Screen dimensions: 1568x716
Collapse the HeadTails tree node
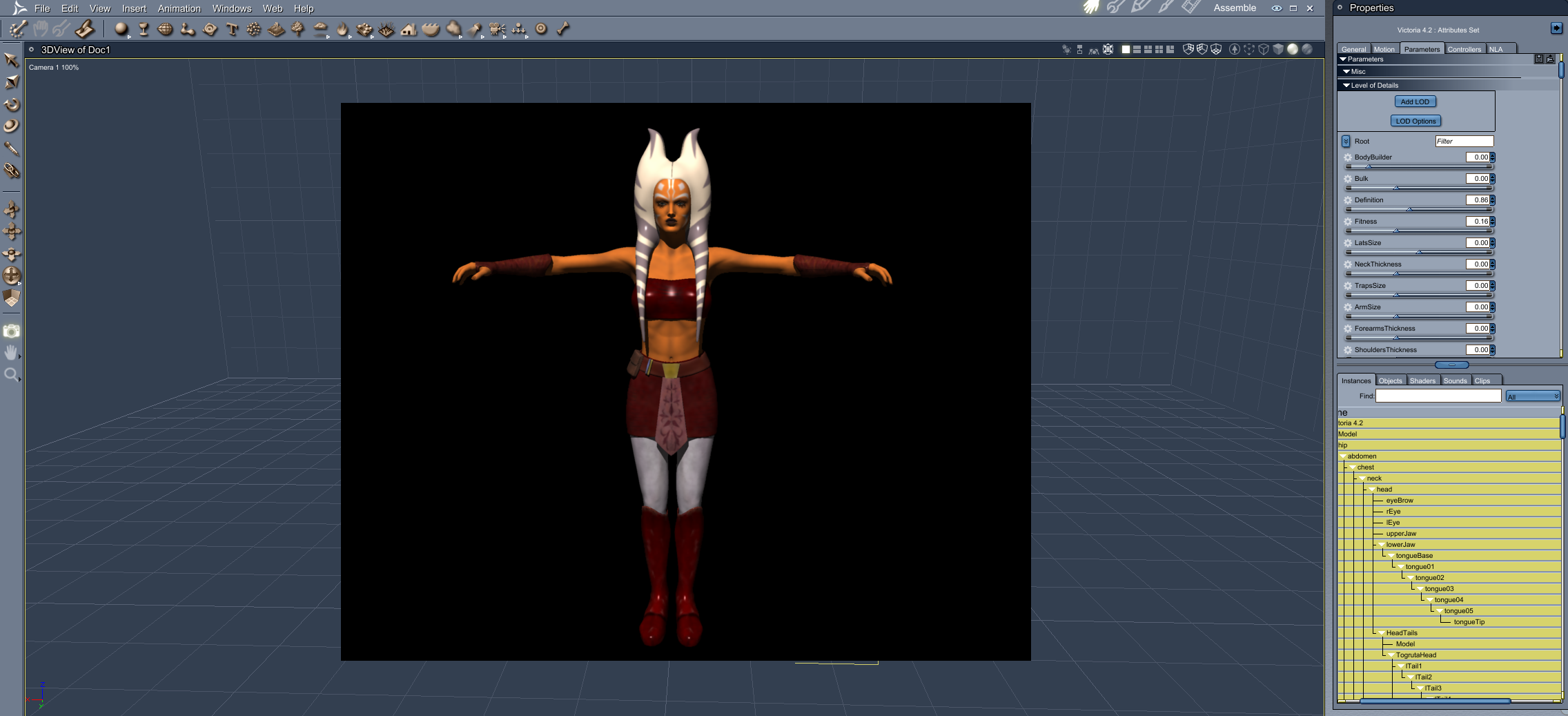click(1382, 633)
